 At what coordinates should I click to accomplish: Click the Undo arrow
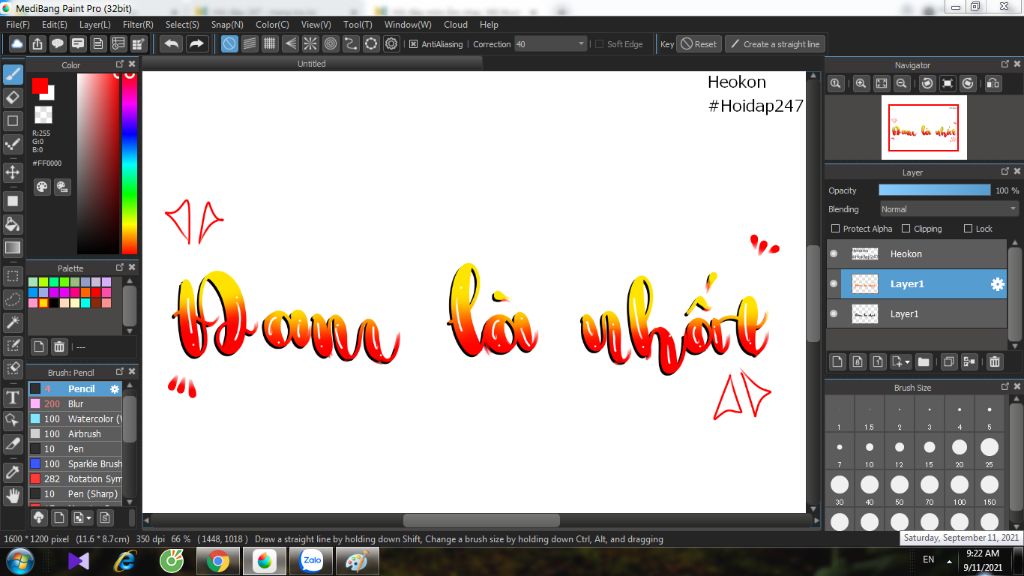[x=171, y=44]
